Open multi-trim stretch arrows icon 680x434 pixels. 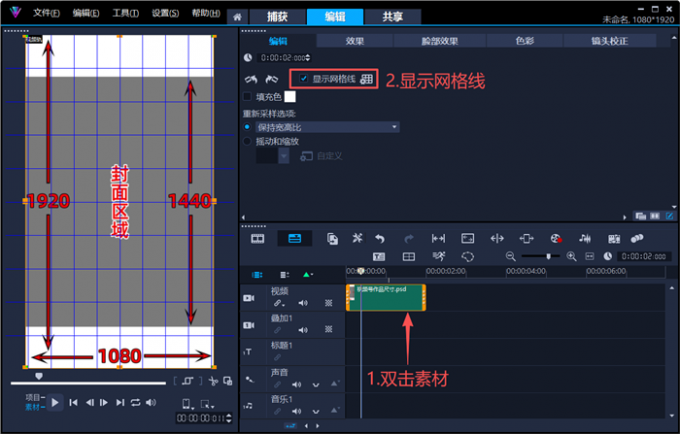pyautogui.click(x=438, y=238)
